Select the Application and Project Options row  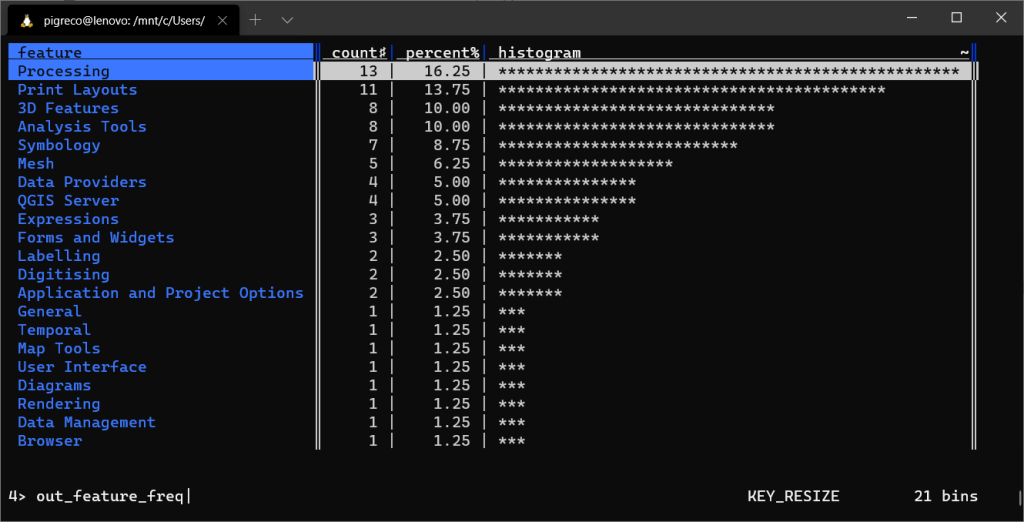point(160,293)
